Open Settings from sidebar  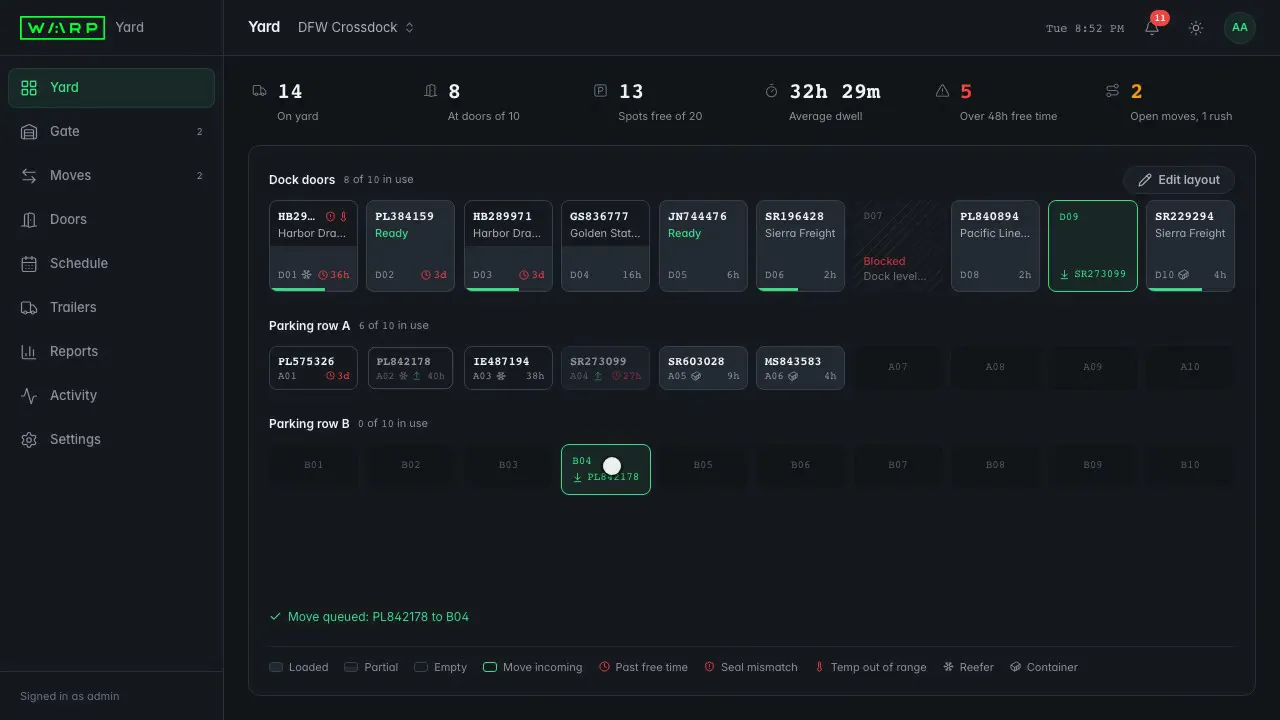111,439
